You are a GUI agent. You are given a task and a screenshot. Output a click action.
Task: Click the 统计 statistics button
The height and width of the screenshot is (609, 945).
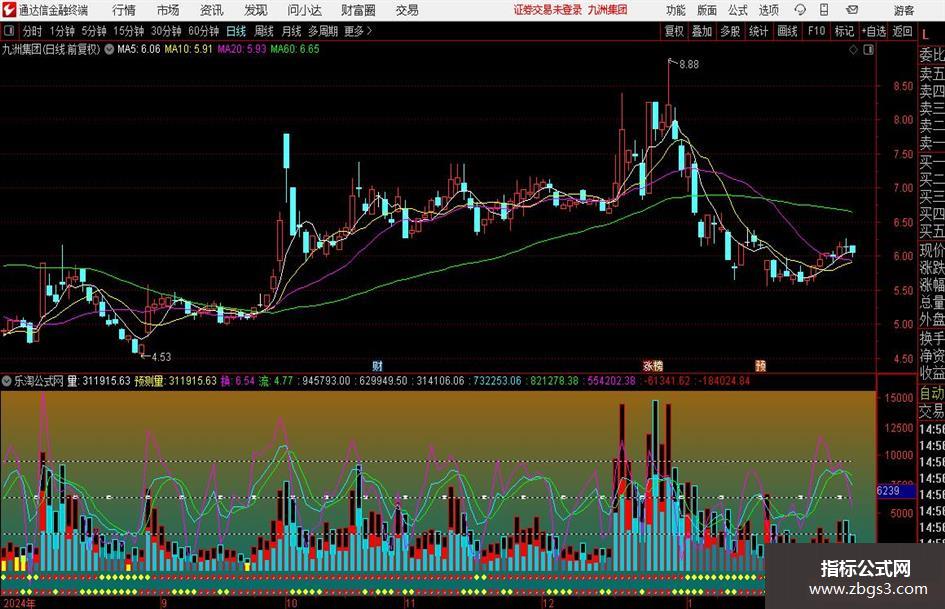click(x=759, y=31)
